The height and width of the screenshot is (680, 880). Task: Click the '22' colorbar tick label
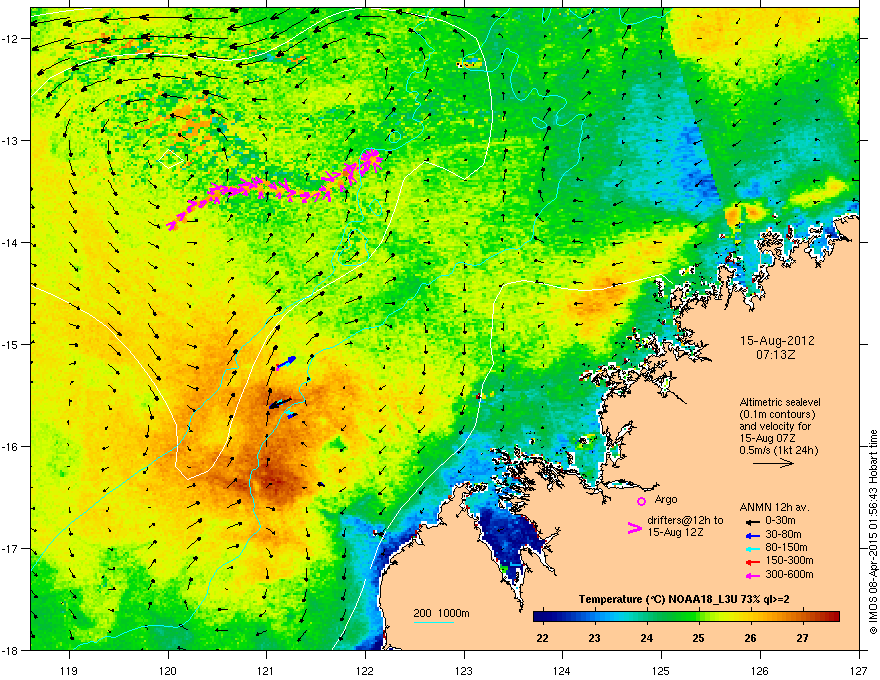[x=542, y=638]
